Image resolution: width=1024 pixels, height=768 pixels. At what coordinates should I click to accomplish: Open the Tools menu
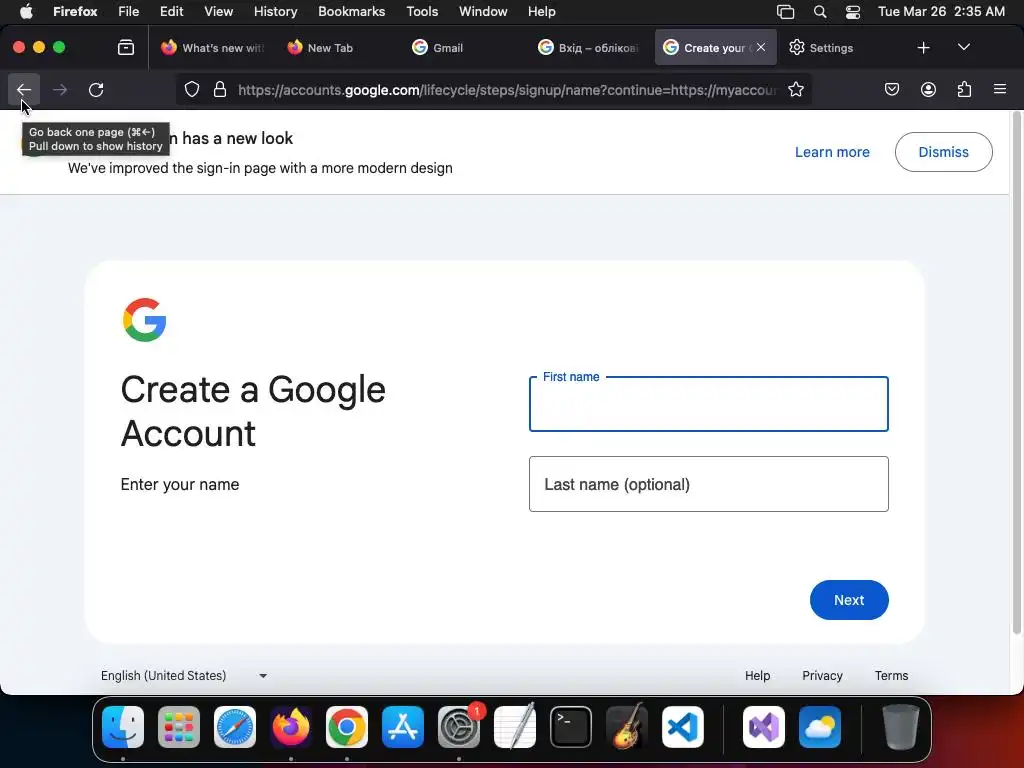(x=422, y=11)
